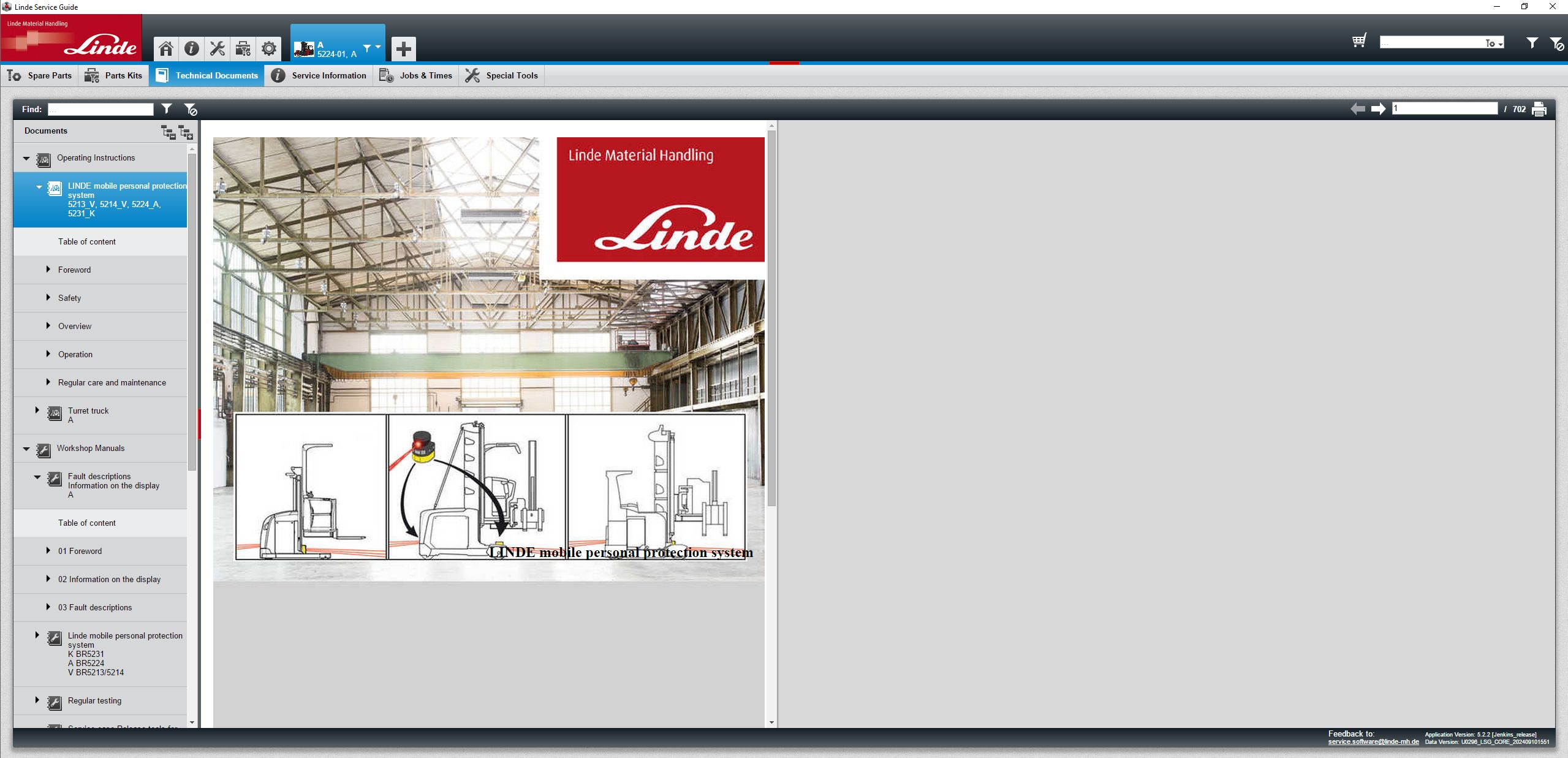Select the wrench-and-screwdriver tools icon
The image size is (1568, 758).
(x=217, y=48)
